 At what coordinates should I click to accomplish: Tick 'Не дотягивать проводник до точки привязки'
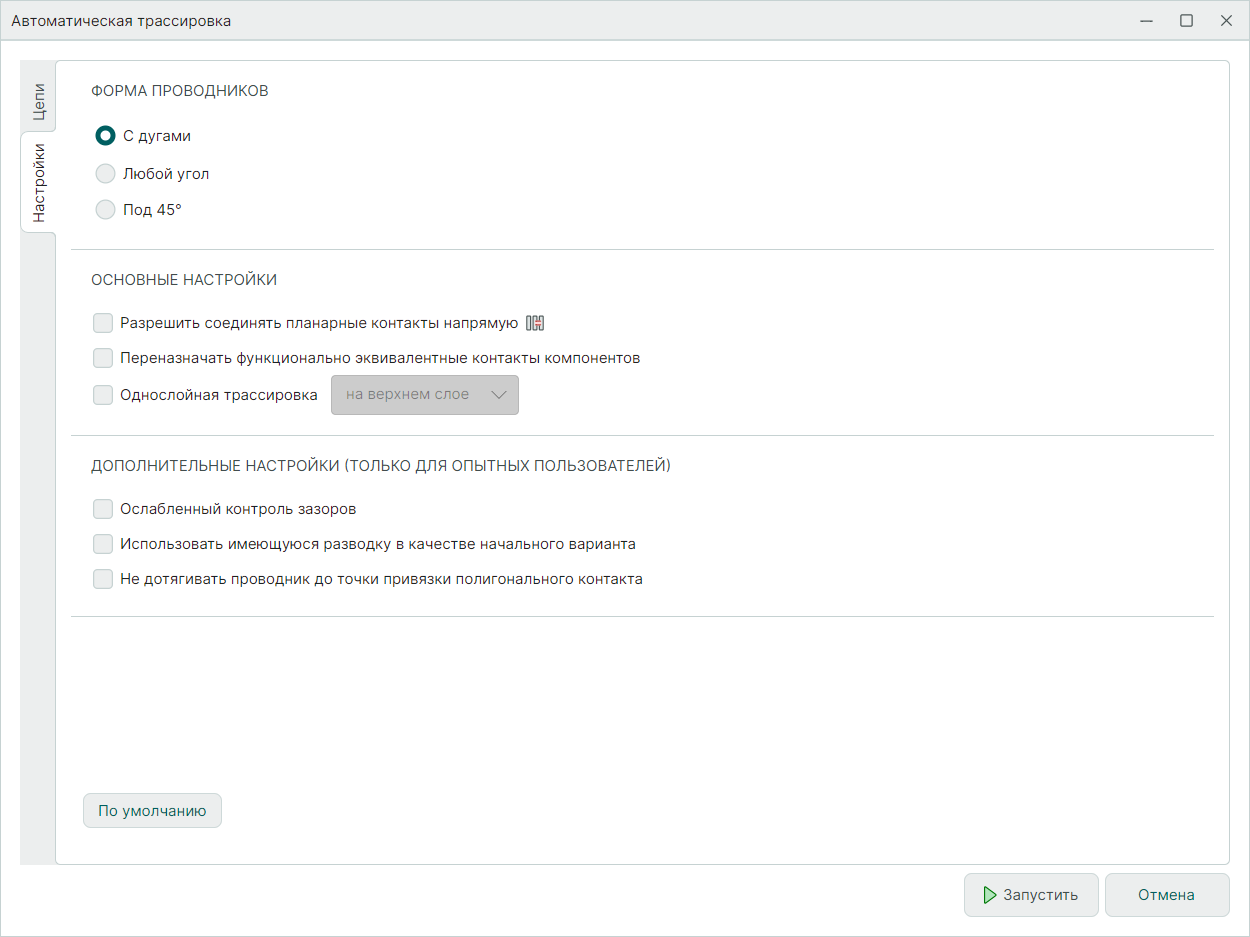[103, 579]
